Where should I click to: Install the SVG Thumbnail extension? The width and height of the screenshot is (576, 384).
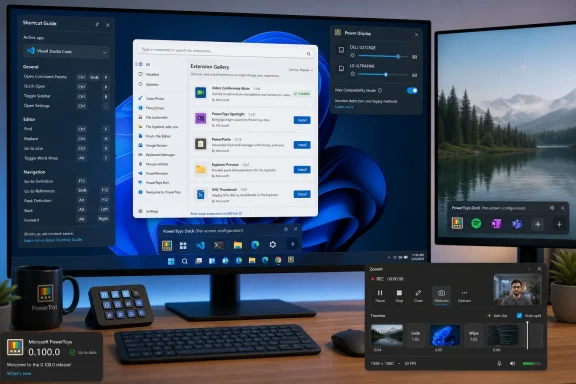[x=302, y=194]
